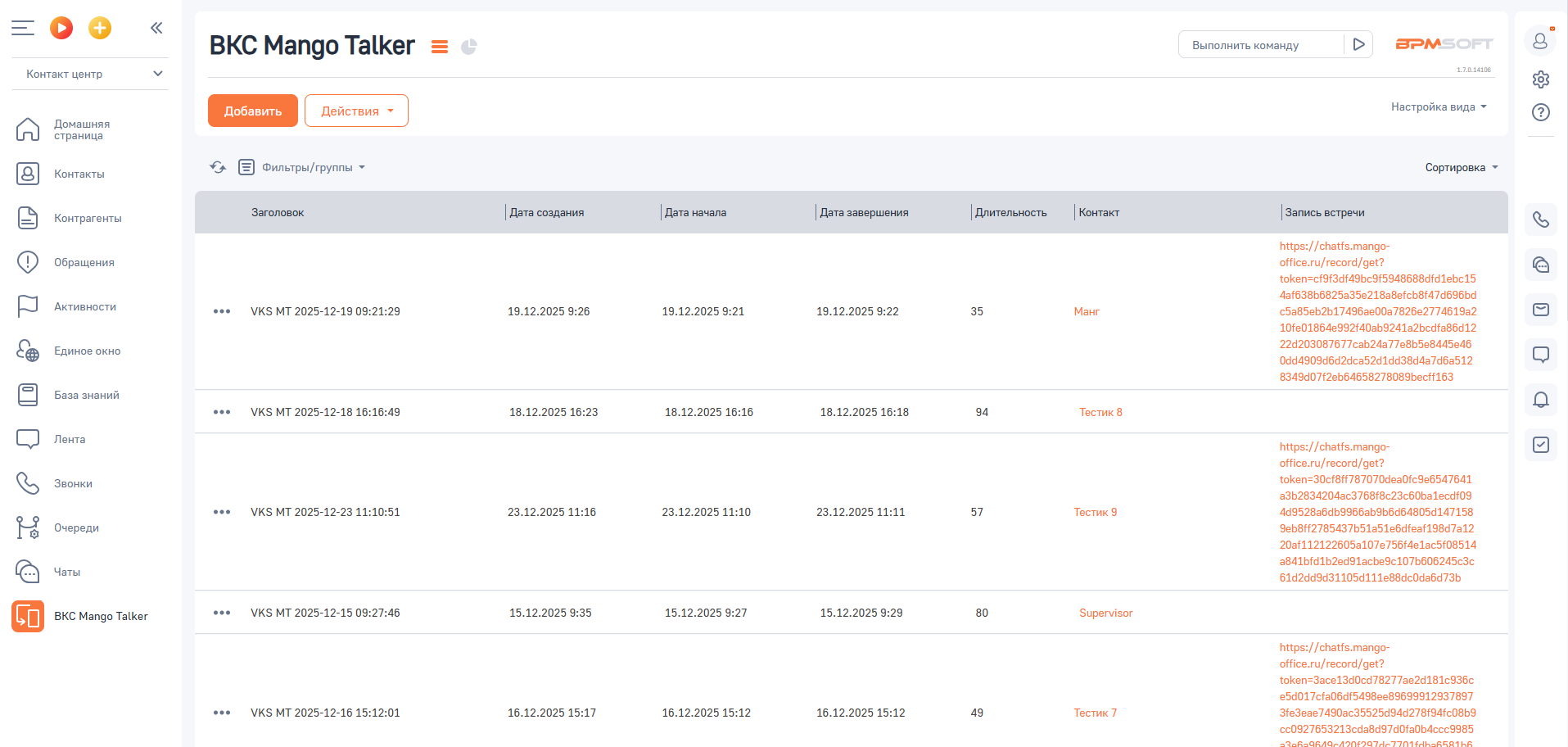This screenshot has height=747, width=1568.
Task: Open the Настройка вида dropdown
Action: (1439, 106)
